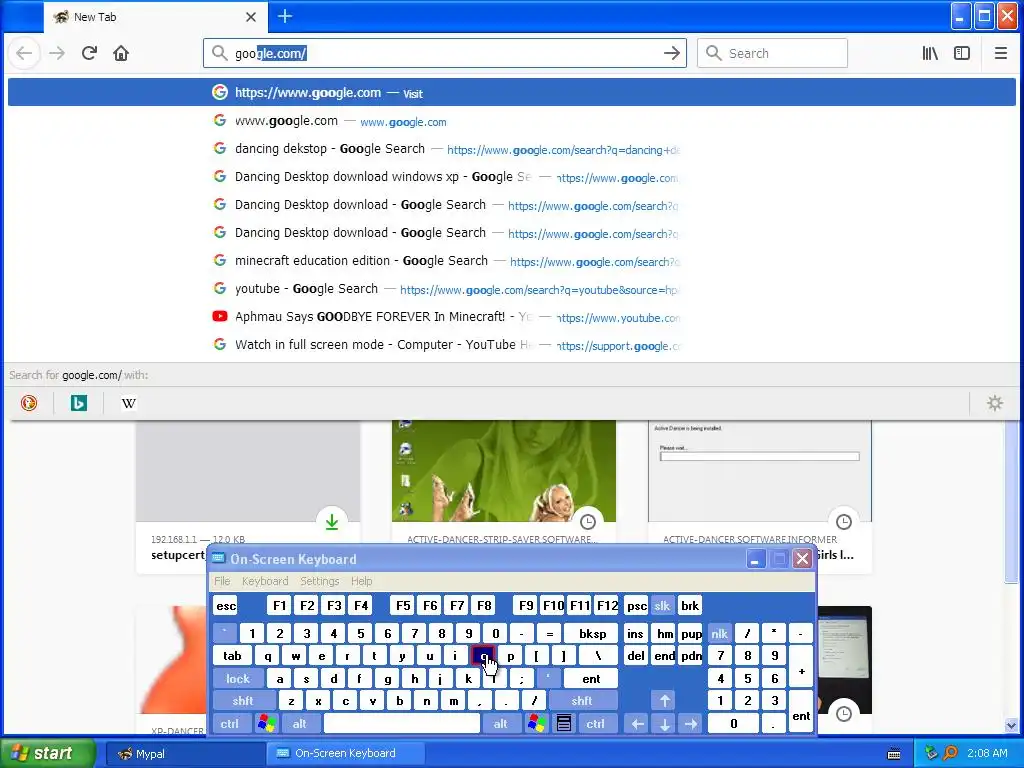The width and height of the screenshot is (1024, 768).
Task: Click the down arrow key on On-Screen Keyboard
Action: [664, 724]
